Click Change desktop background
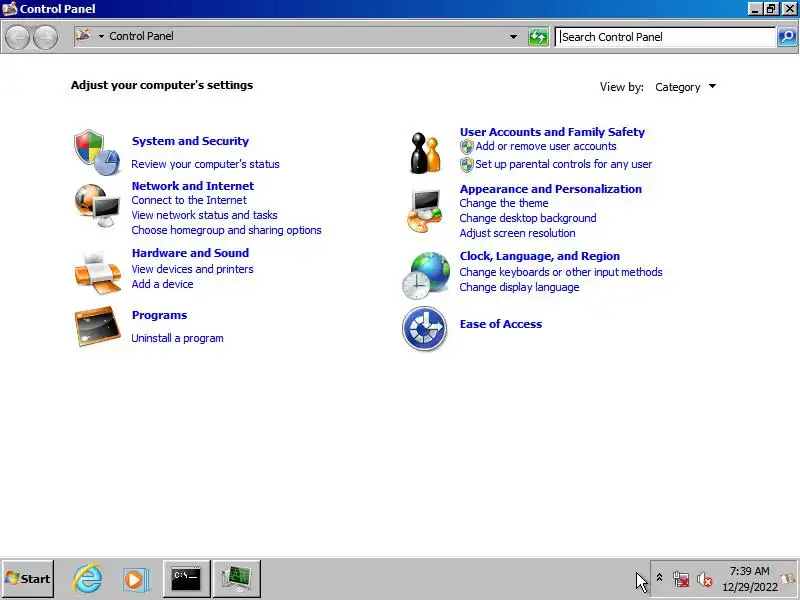Viewport: 800px width, 600px height. (x=528, y=218)
